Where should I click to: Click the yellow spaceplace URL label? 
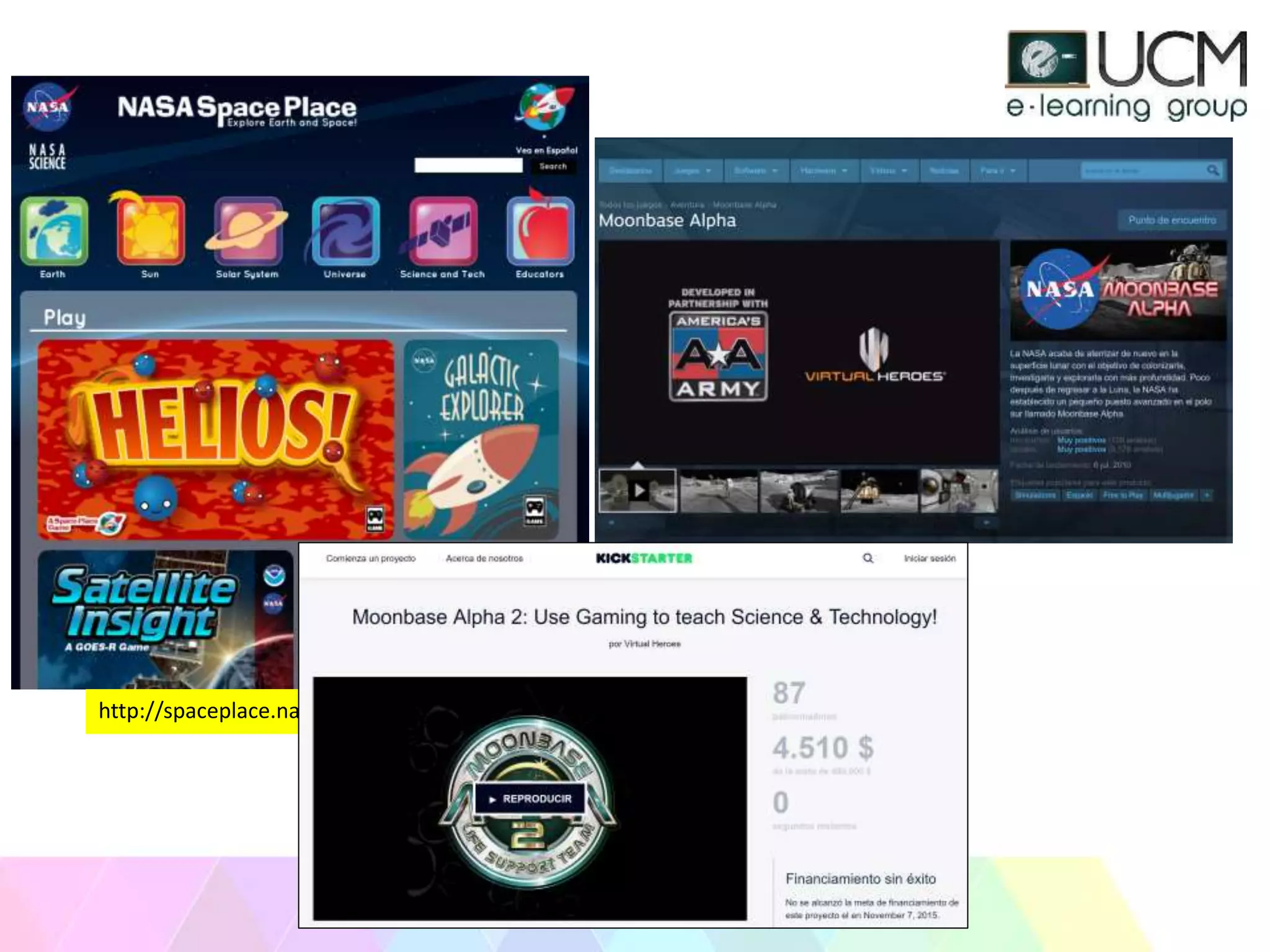pyautogui.click(x=192, y=712)
